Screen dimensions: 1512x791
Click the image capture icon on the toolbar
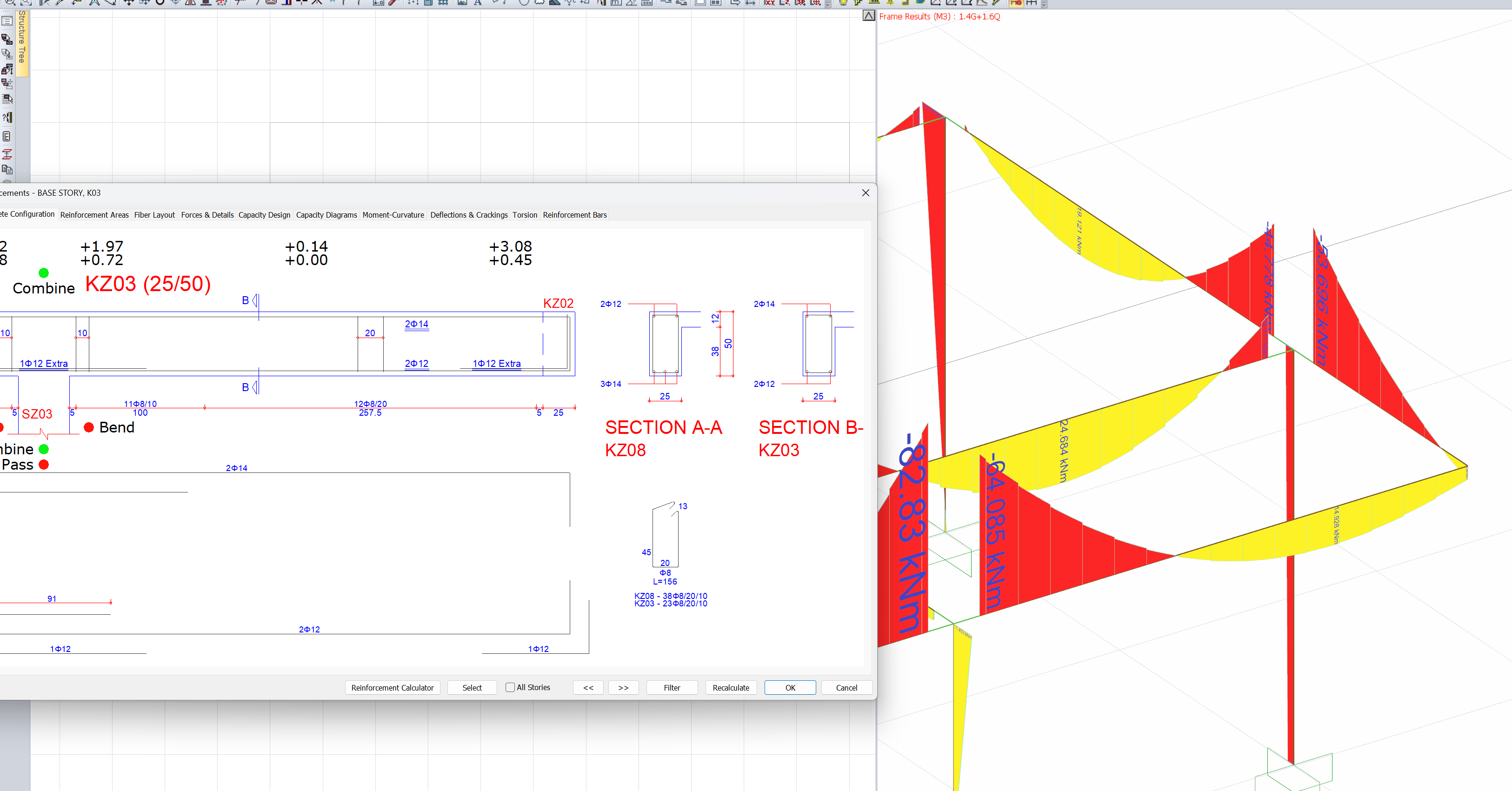pos(462,3)
